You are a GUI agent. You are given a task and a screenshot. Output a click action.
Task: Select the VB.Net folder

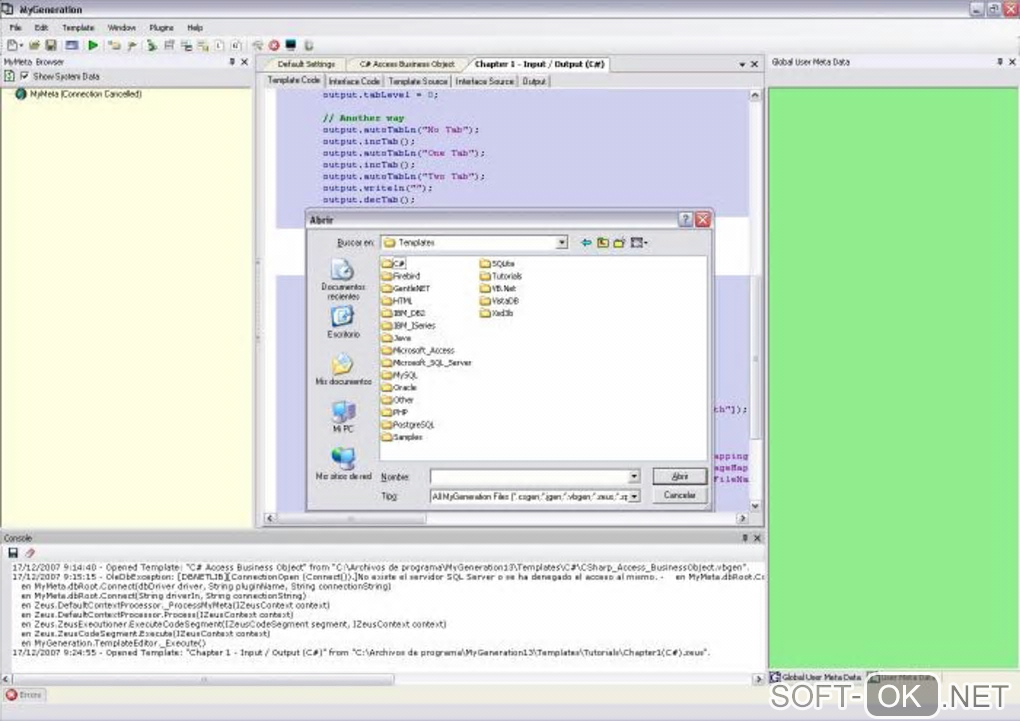(x=498, y=288)
